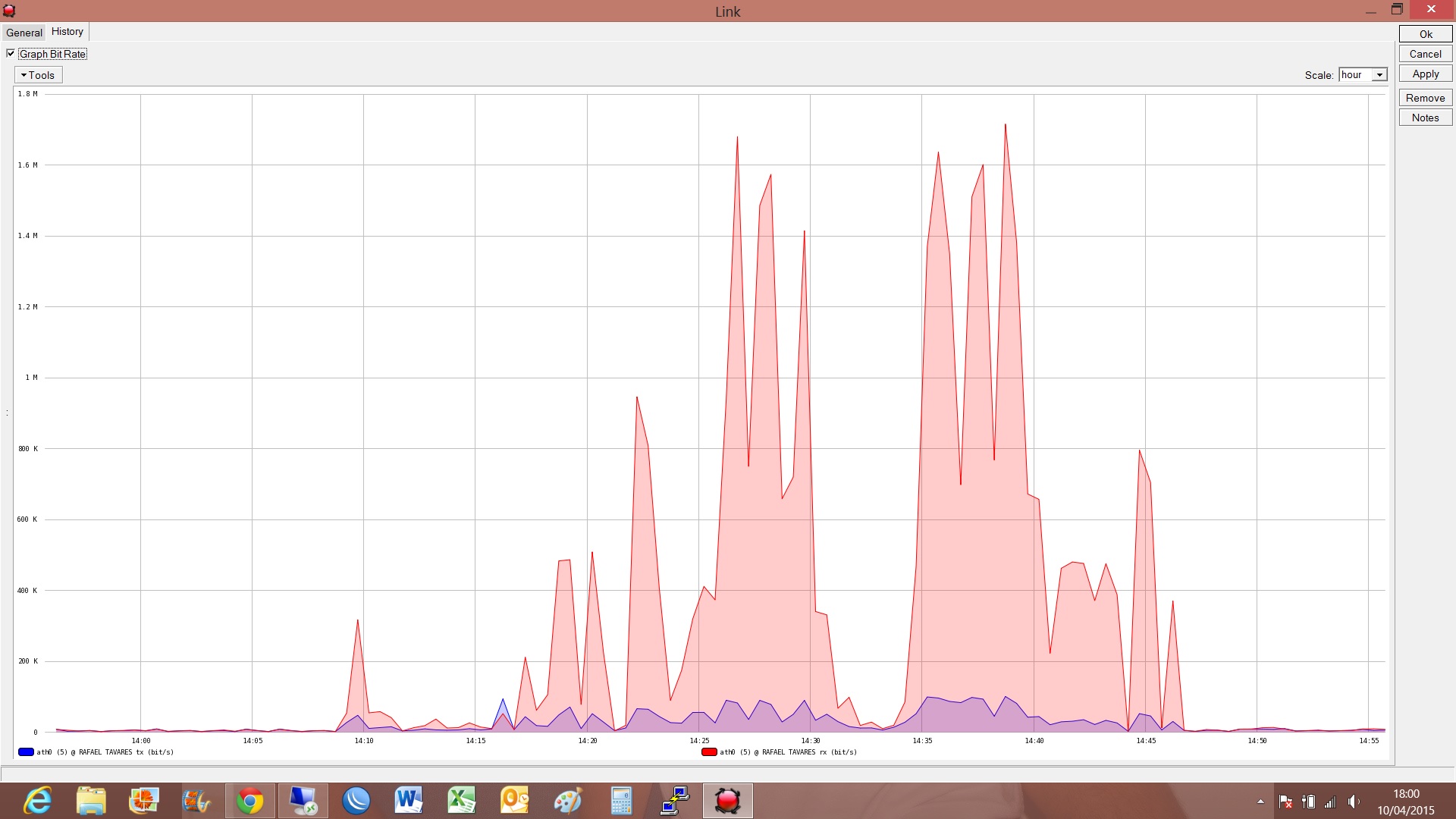Open the Notes button
The height and width of the screenshot is (819, 1456).
pos(1425,118)
